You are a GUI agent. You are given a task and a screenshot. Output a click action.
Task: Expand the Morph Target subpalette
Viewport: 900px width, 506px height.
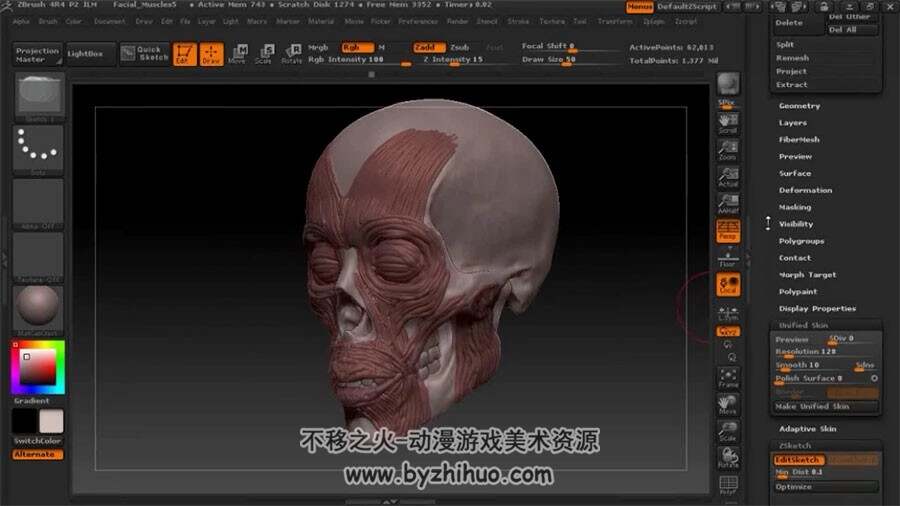point(807,275)
